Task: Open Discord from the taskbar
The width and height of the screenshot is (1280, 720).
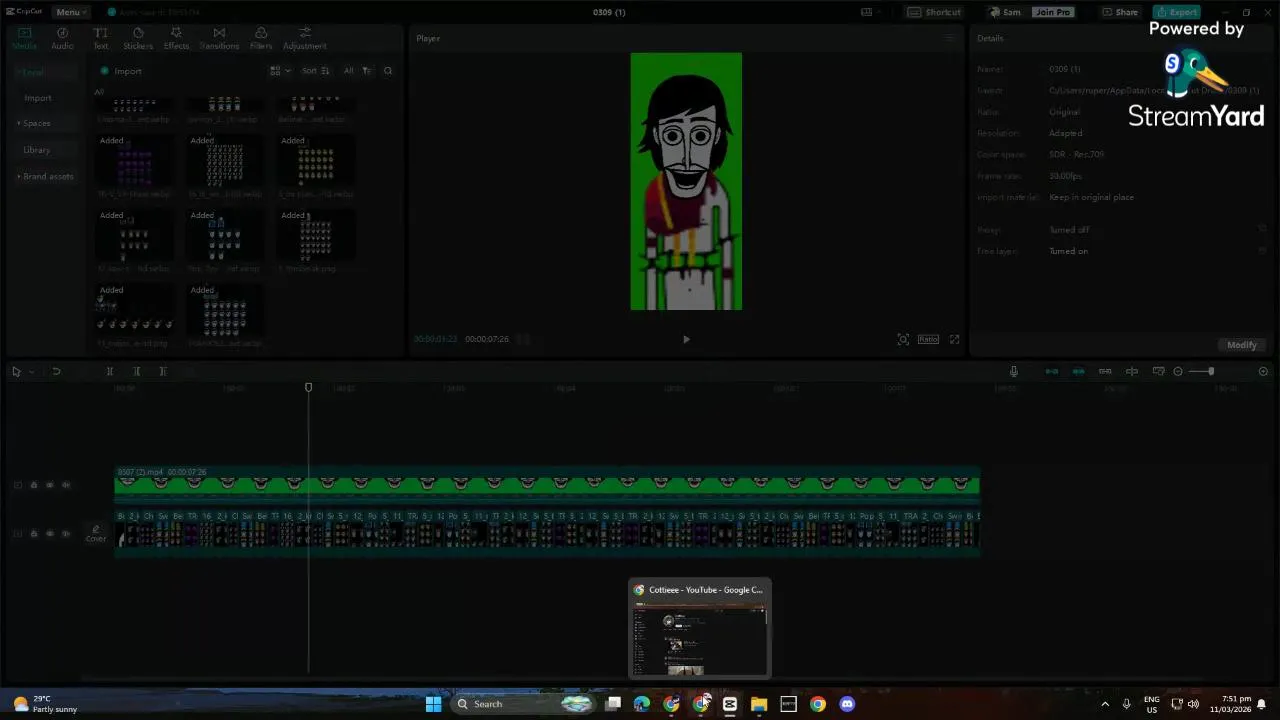Action: (x=847, y=704)
